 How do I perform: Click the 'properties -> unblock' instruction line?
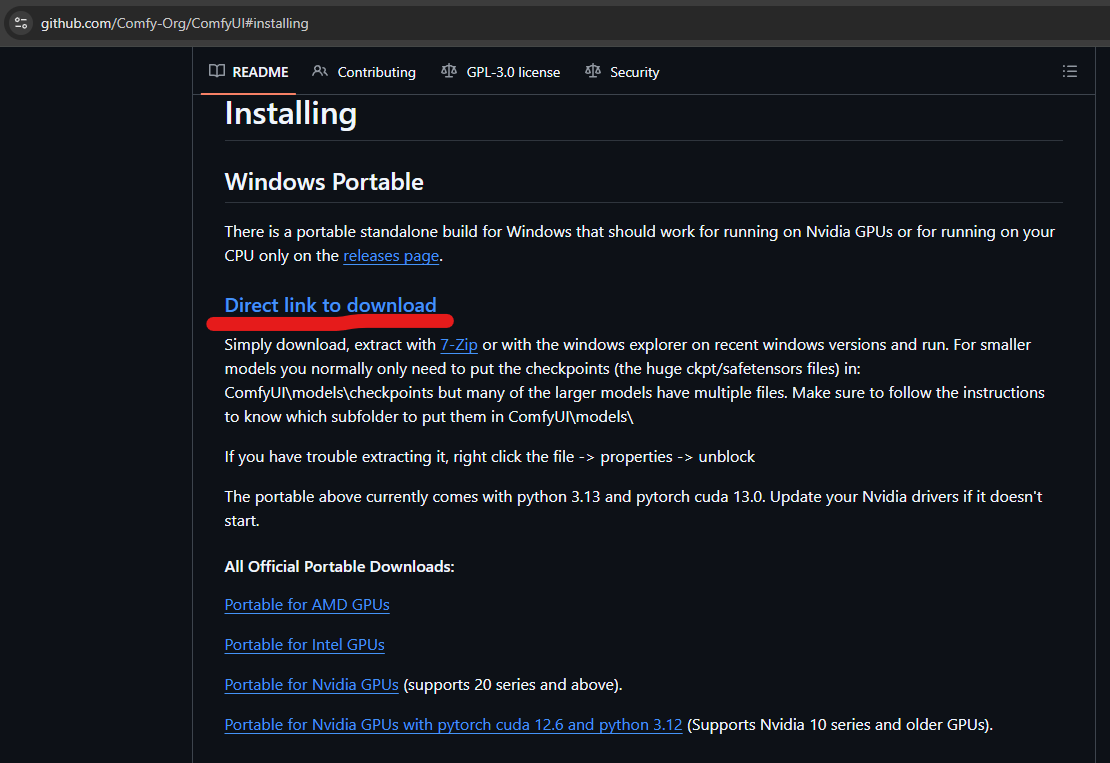point(490,457)
